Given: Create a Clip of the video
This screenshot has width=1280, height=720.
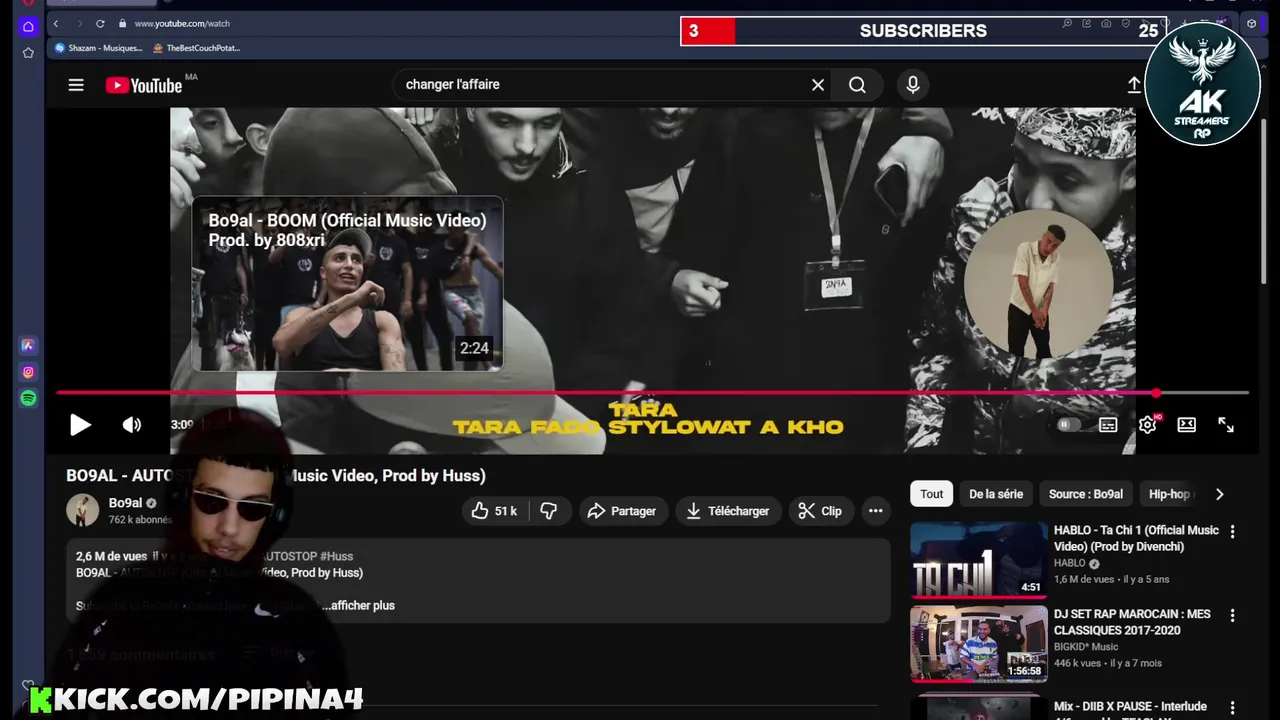Looking at the screenshot, I should pyautogui.click(x=820, y=511).
